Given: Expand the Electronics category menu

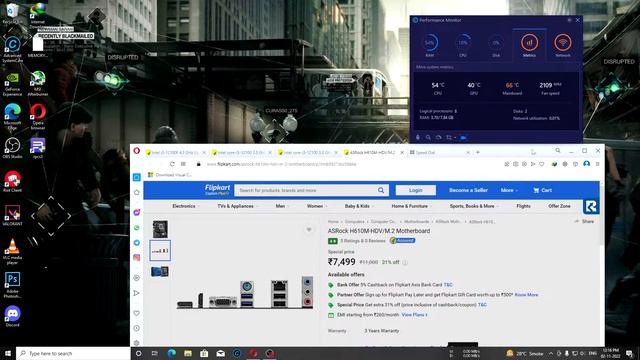Looking at the screenshot, I should pyautogui.click(x=185, y=206).
